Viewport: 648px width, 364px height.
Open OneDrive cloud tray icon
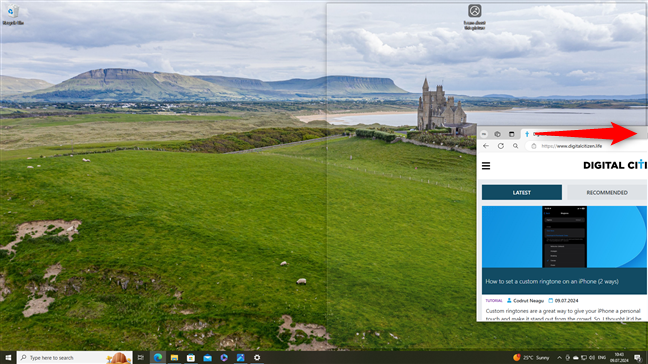pos(576,358)
